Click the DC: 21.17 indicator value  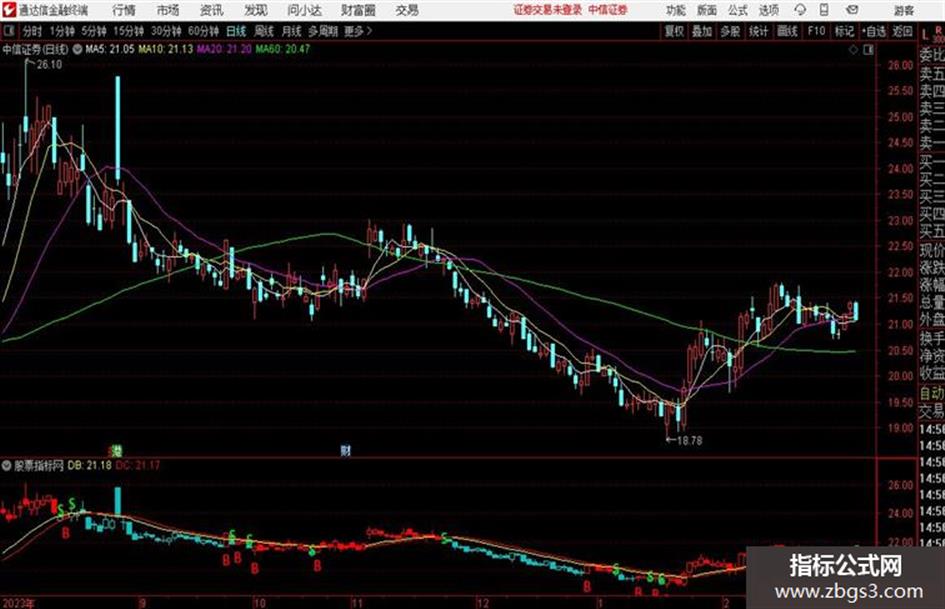(137, 465)
